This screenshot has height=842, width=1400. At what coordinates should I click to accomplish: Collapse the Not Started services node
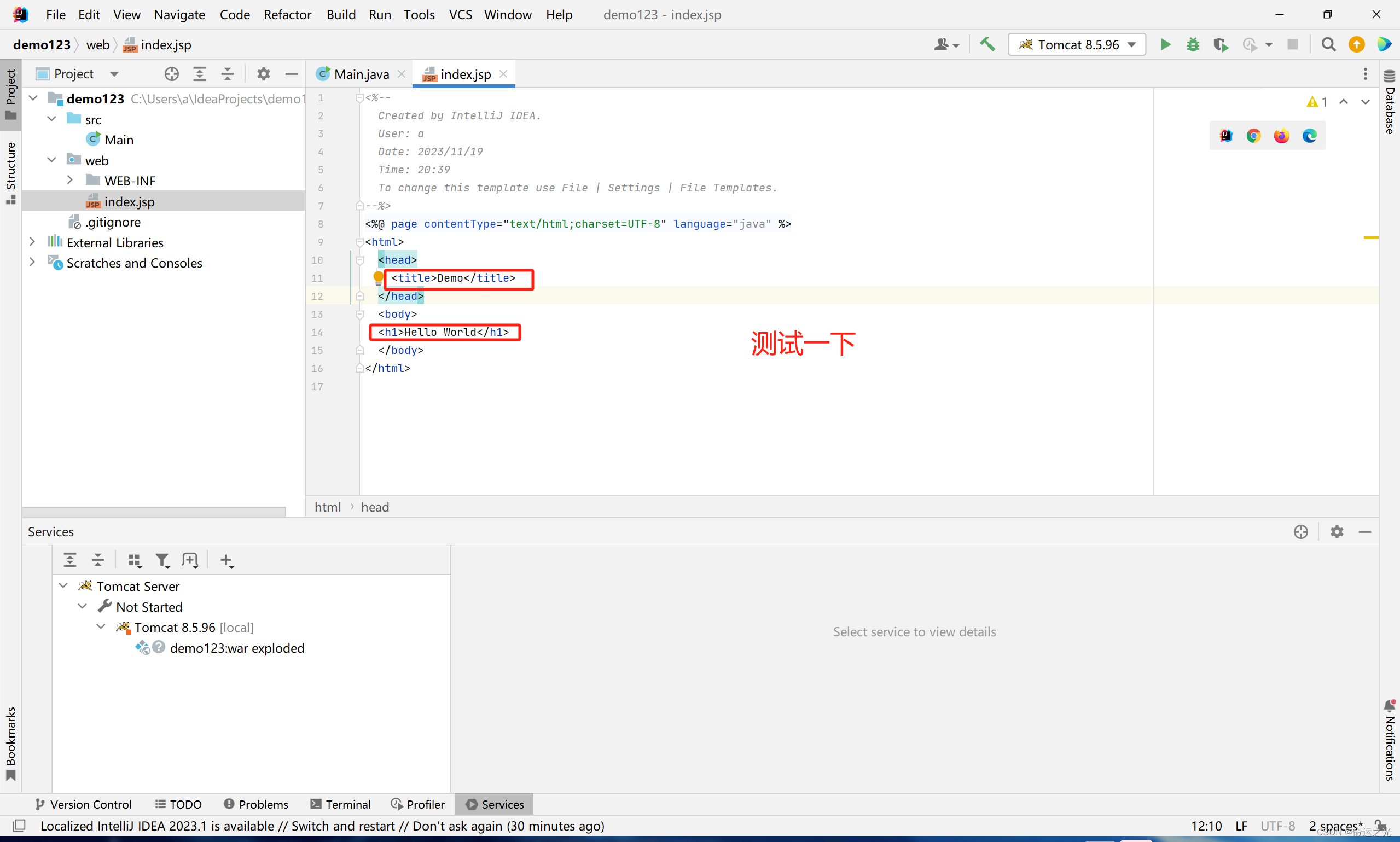pyautogui.click(x=82, y=606)
